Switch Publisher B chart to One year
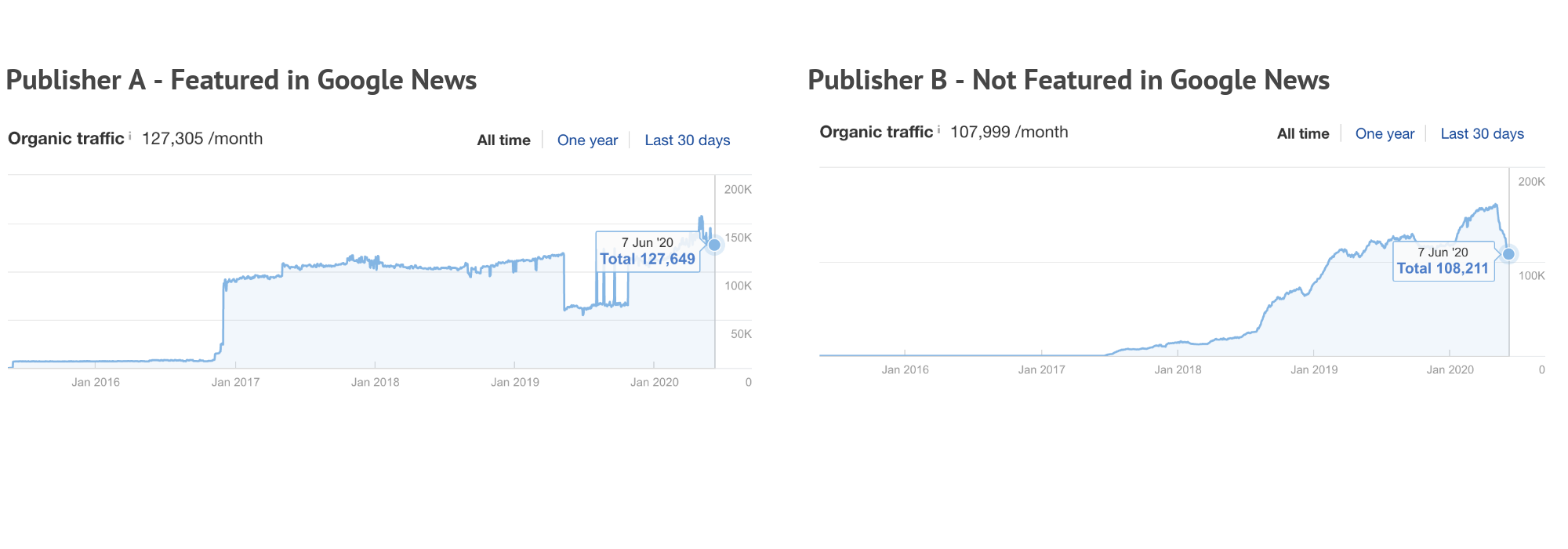The image size is (1568, 549). [1385, 134]
